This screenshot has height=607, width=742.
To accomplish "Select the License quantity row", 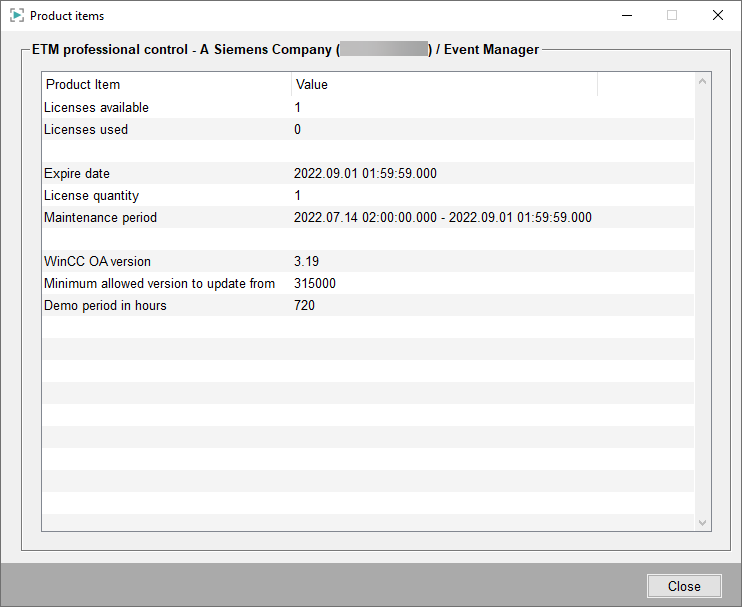I will (91, 196).
